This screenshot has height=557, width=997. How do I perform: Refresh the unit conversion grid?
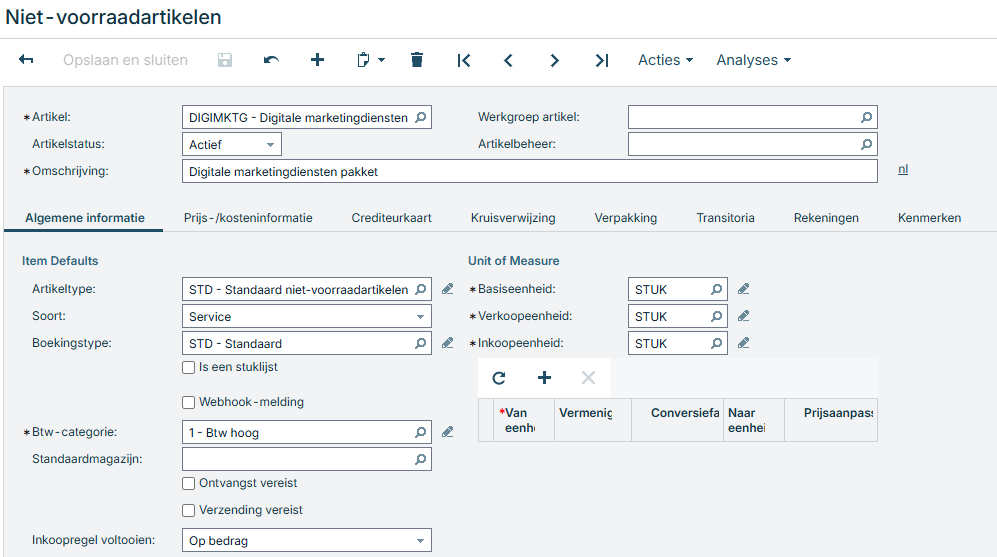[x=499, y=377]
